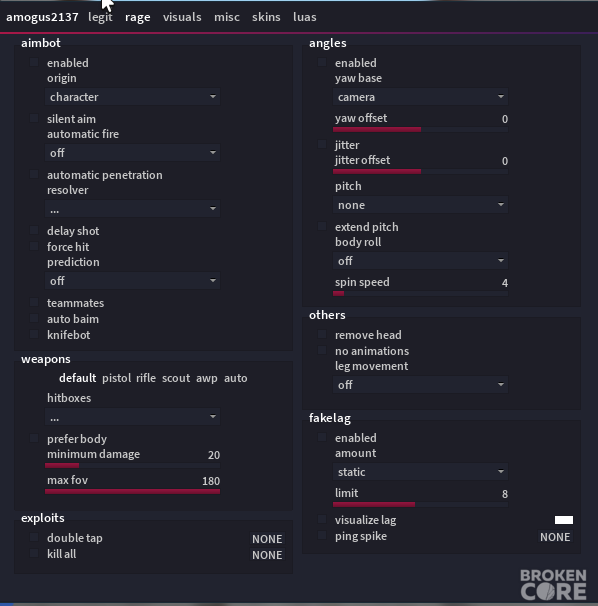Image resolution: width=598 pixels, height=606 pixels.
Task: Expand the pitch dropdown
Action: pyautogui.click(x=421, y=205)
